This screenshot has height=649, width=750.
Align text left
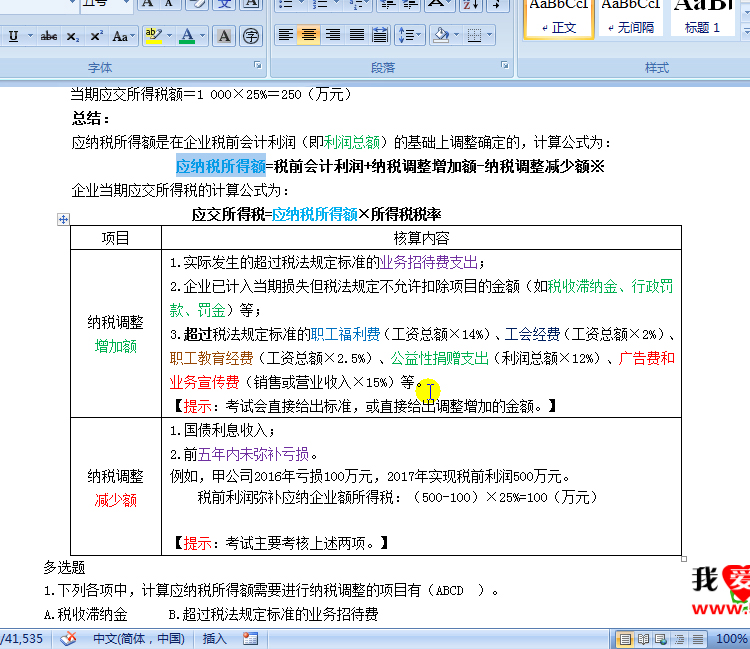[x=286, y=35]
